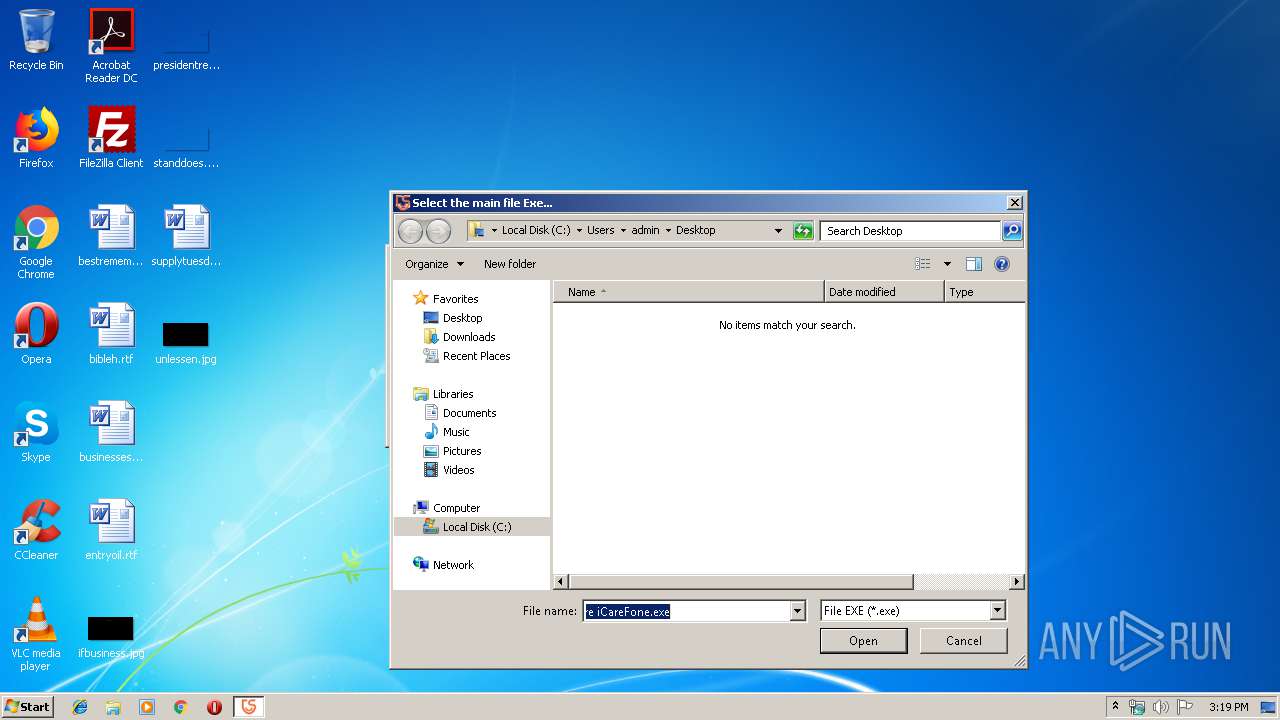
Task: Open the File EXE type filter dropdown
Action: pyautogui.click(x=997, y=611)
